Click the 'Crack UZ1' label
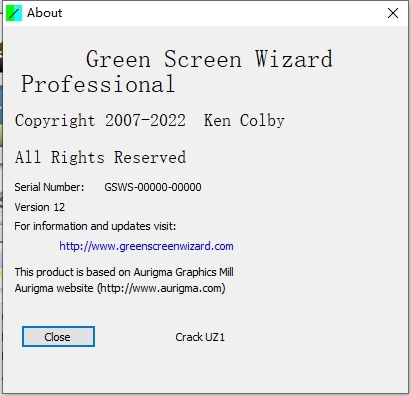 click(x=200, y=337)
